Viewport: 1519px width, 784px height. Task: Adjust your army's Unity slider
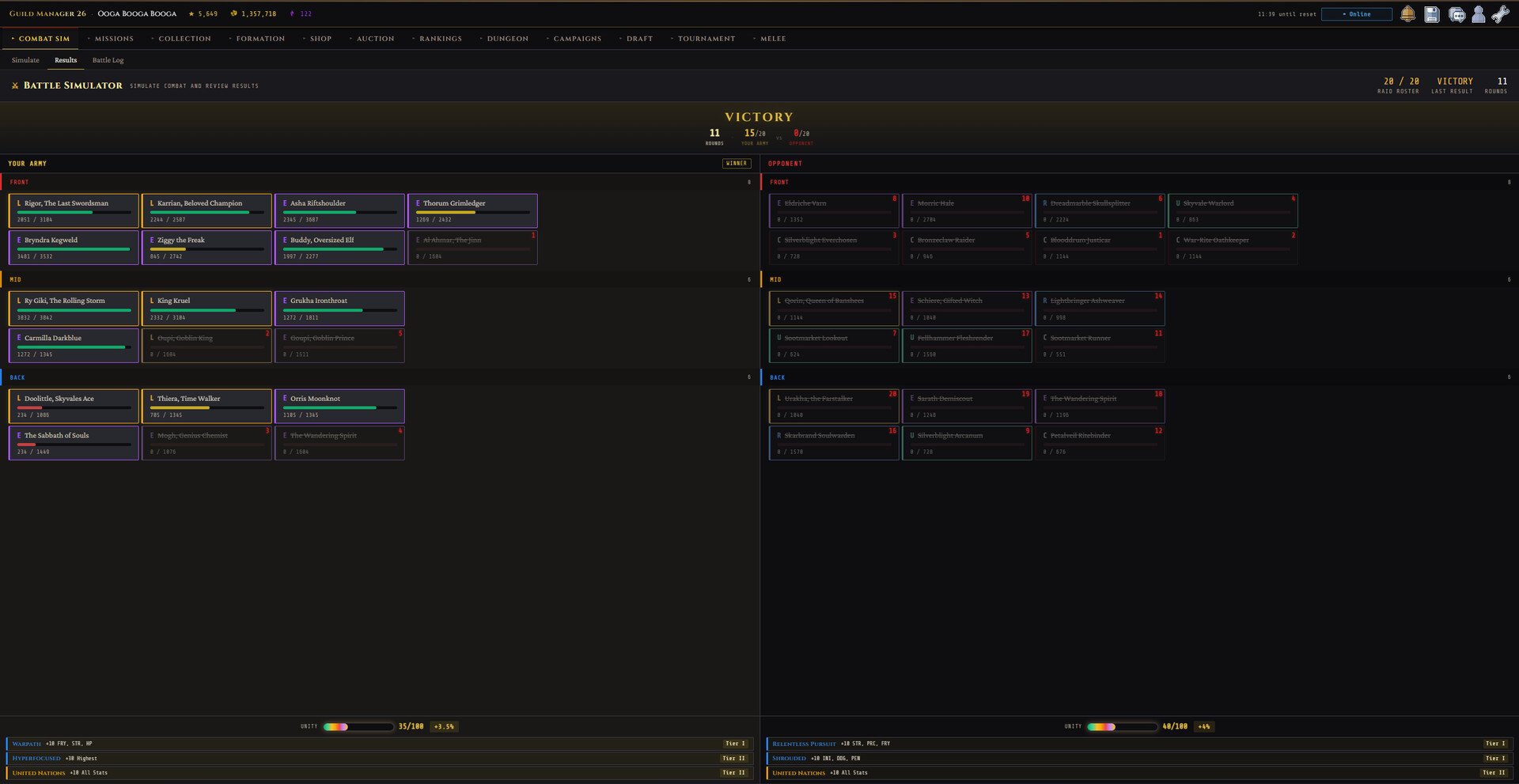coord(358,726)
